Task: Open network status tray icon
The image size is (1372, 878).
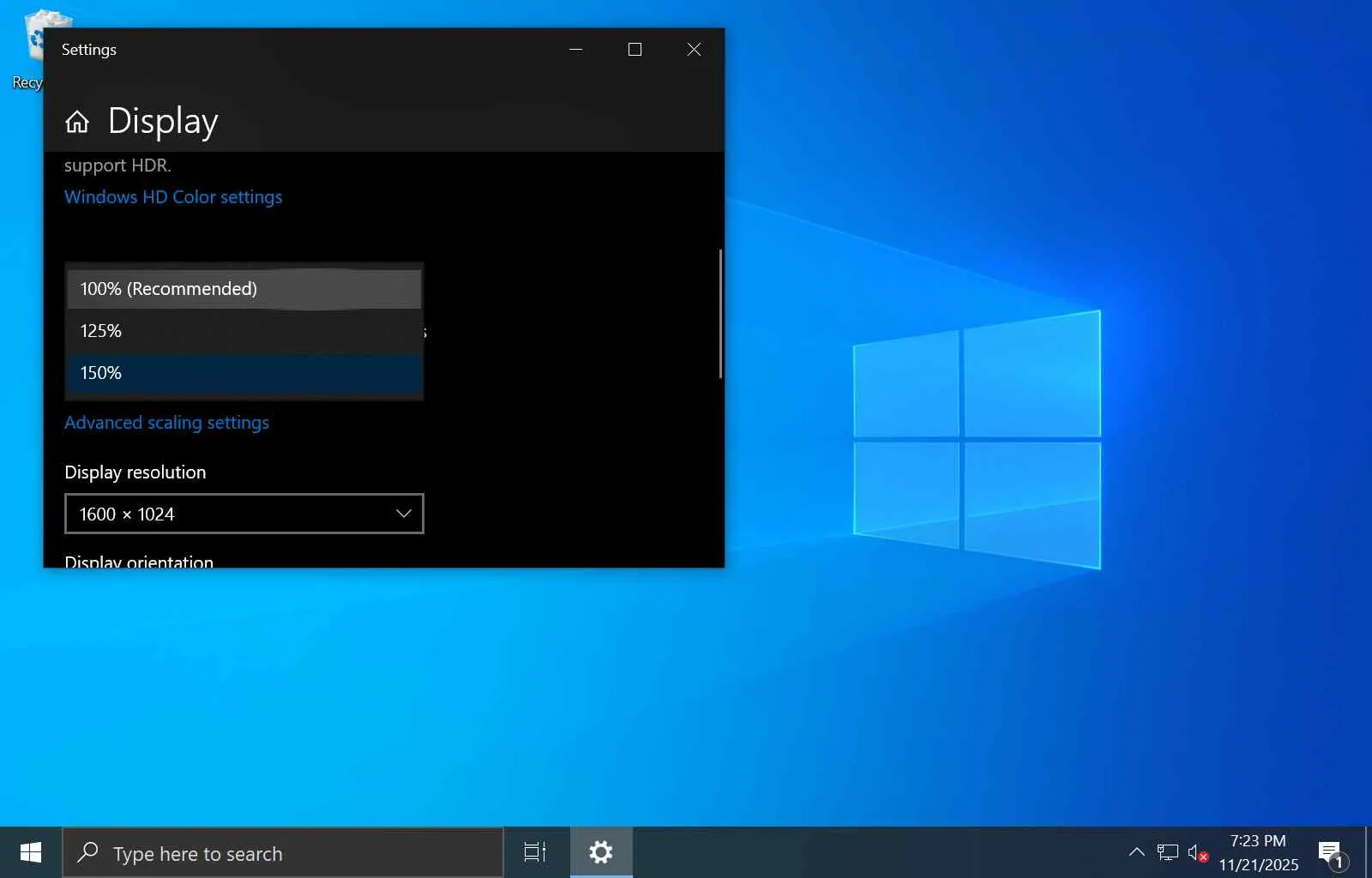Action: click(x=1167, y=852)
